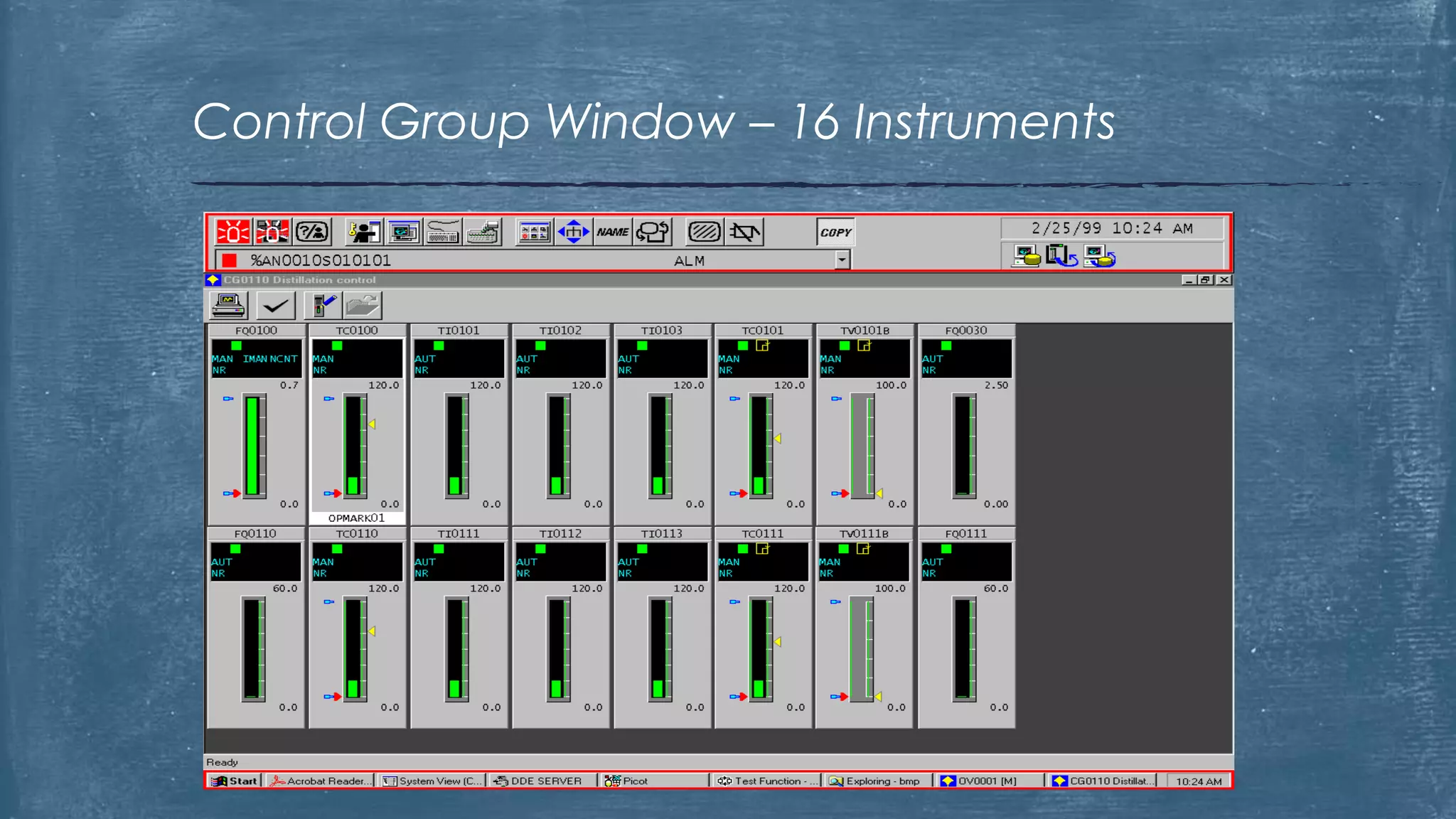Click the blue navigator arrows icon

pos(574,232)
